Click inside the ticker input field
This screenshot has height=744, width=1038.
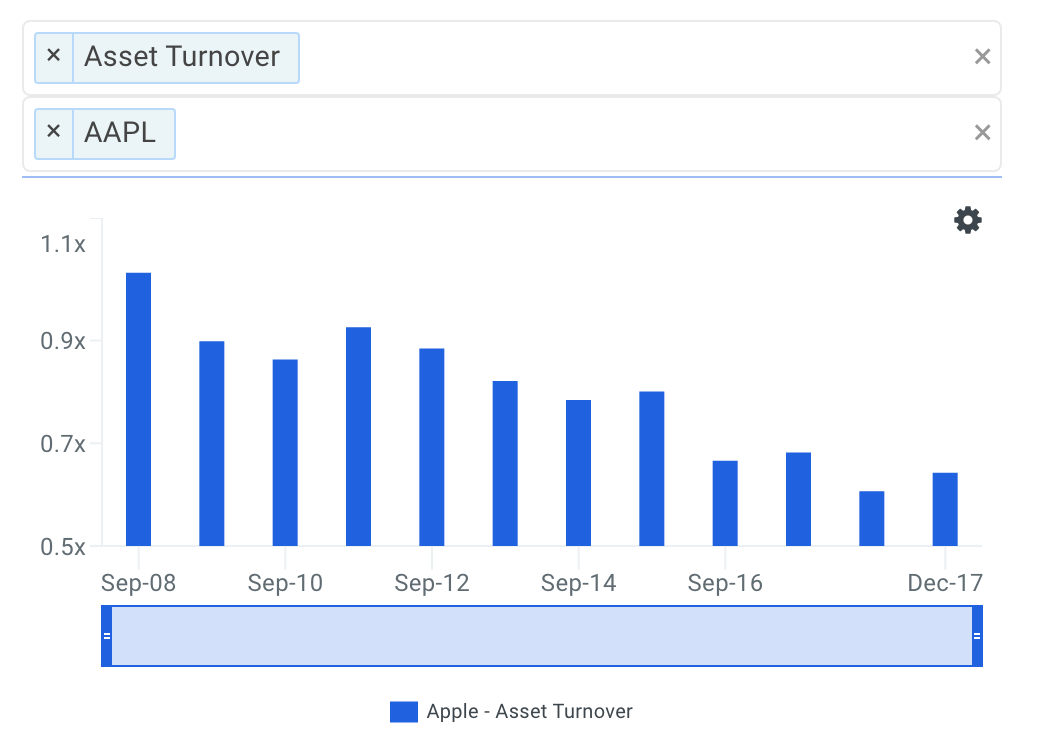[x=512, y=134]
